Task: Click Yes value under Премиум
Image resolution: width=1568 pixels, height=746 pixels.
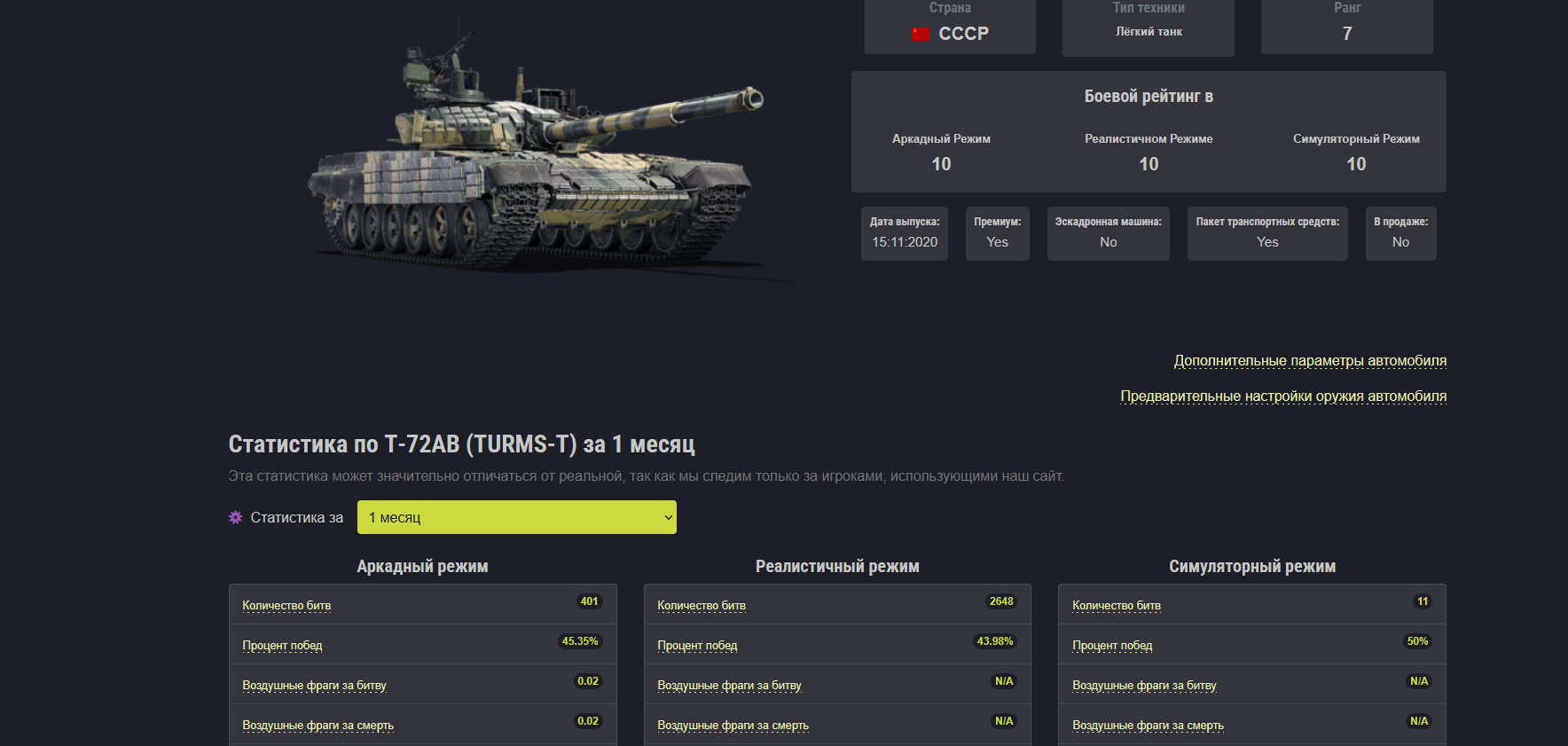Action: [x=998, y=242]
